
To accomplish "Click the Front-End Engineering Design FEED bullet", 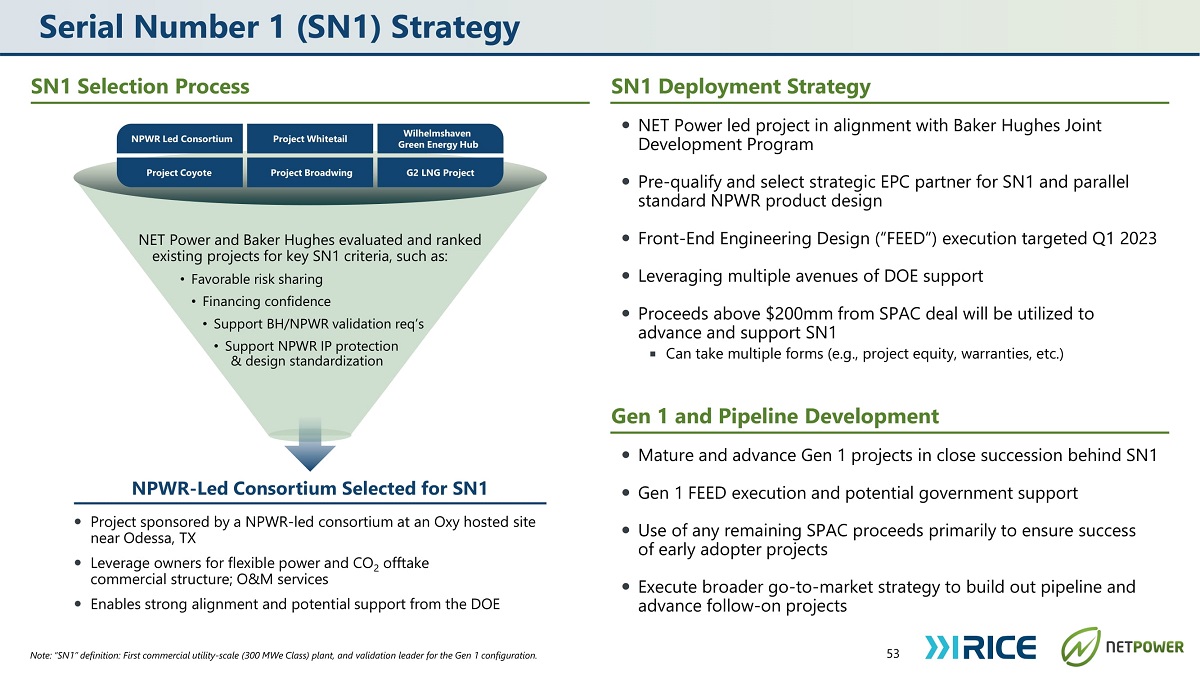I will [888, 238].
